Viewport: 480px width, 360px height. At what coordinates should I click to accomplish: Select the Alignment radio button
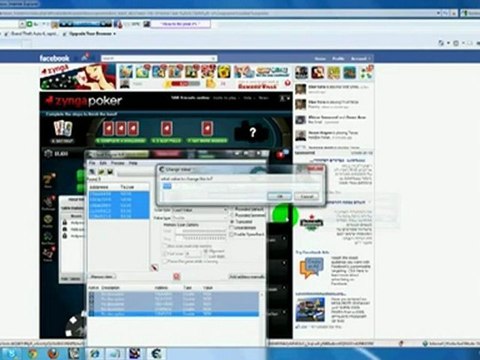tap(206, 251)
